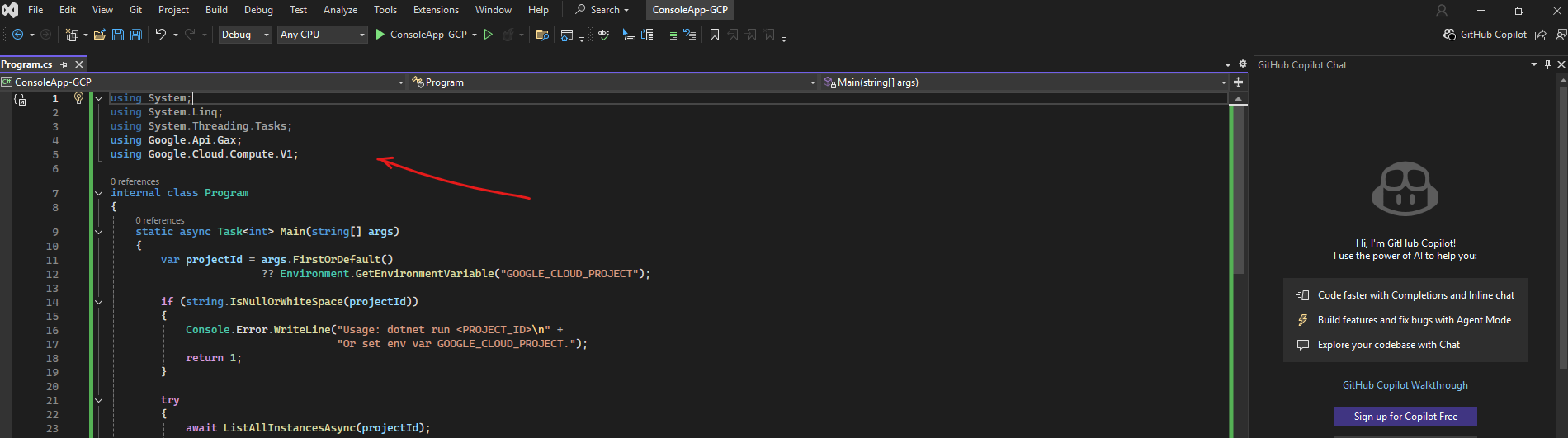This screenshot has height=438, width=1568.
Task: Open the Extensions menu
Action: [x=436, y=10]
